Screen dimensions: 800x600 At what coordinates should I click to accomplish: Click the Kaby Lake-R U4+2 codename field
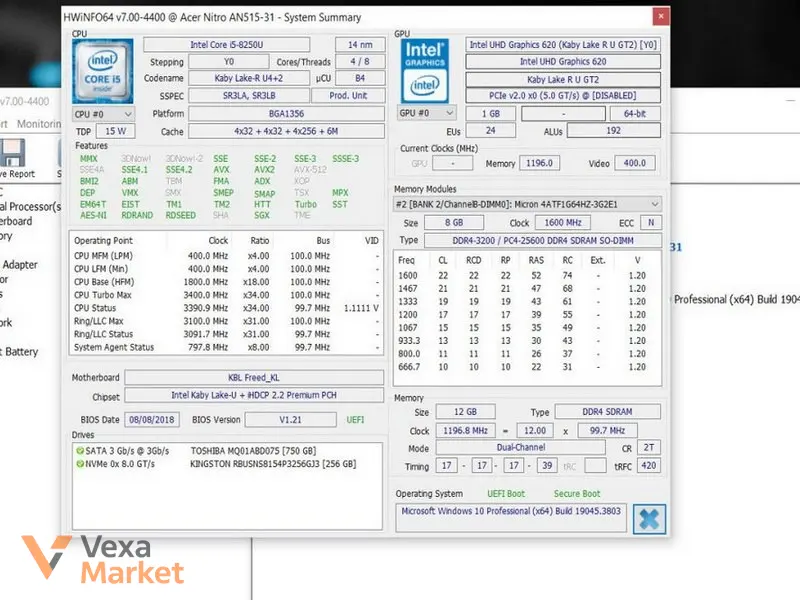tap(249, 78)
